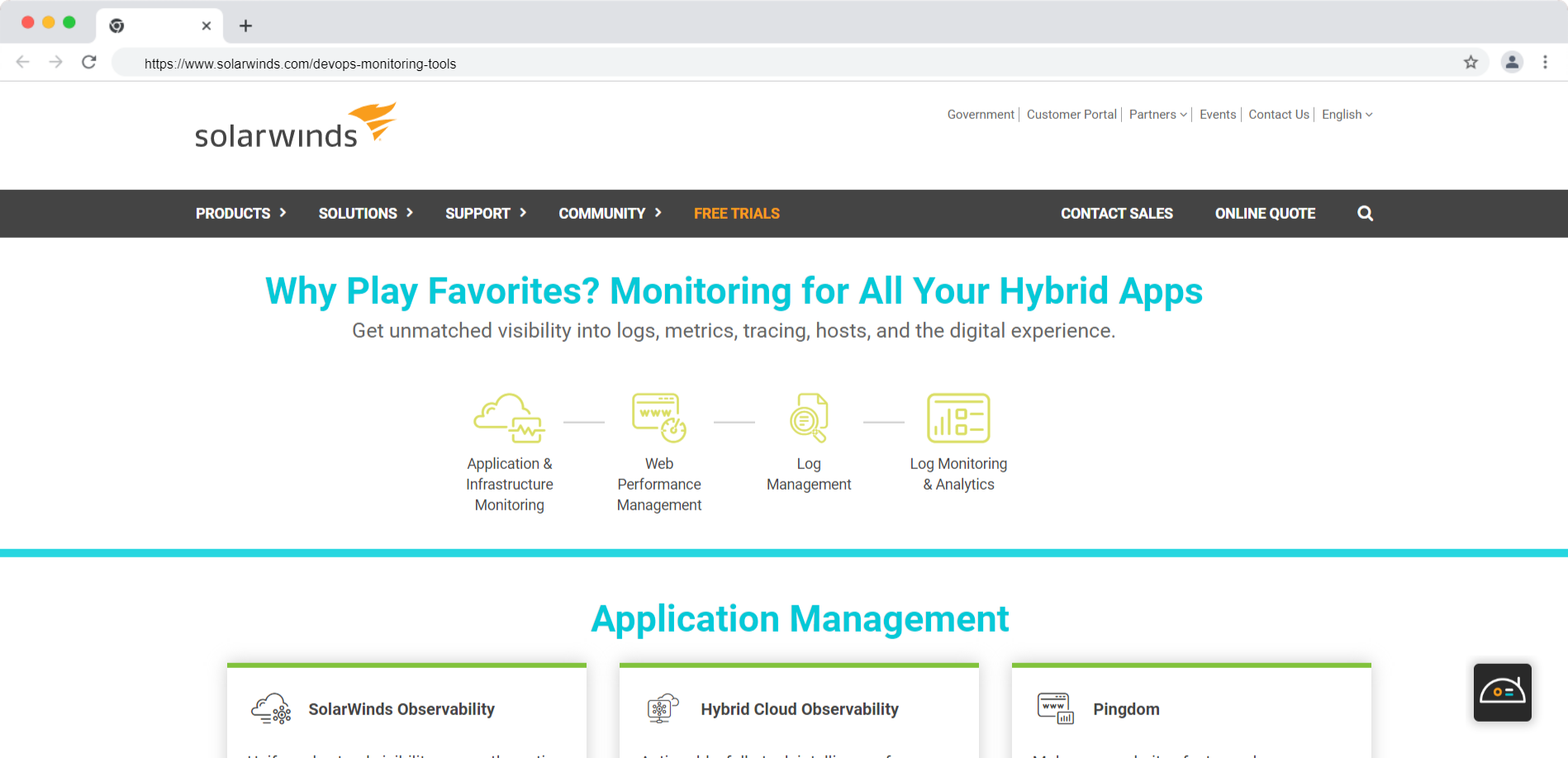Click the subtitle about unmatched visibility into logs
Viewport: 1568px width, 758px height.
(x=734, y=331)
